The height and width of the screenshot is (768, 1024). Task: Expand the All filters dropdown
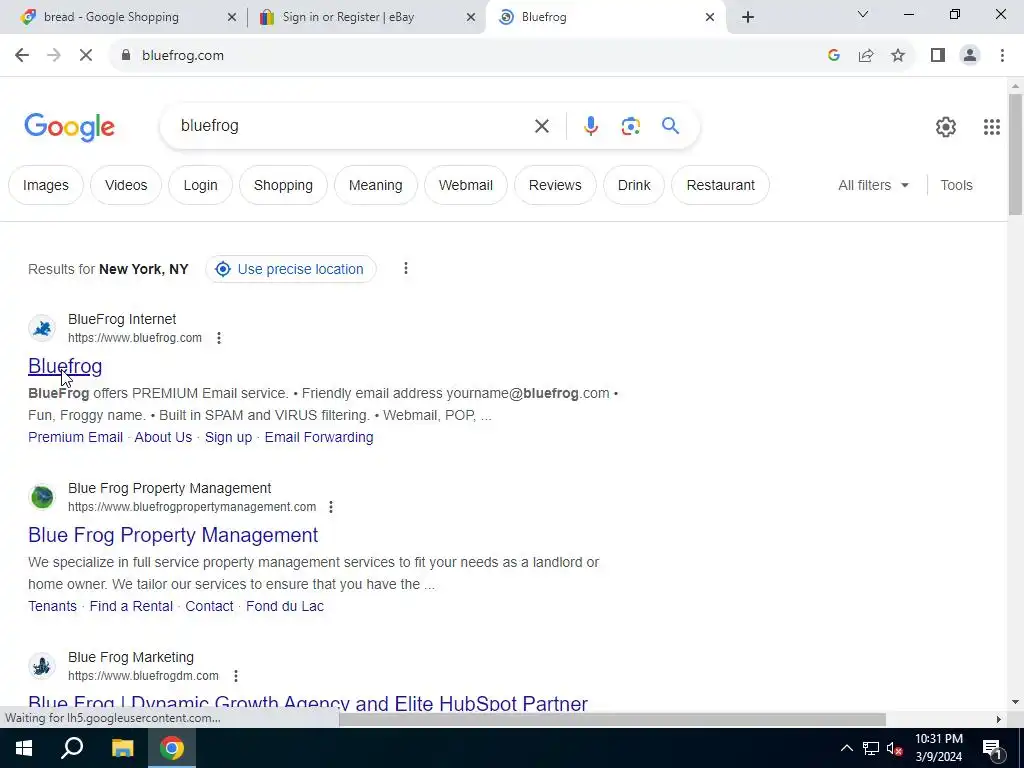pos(873,185)
